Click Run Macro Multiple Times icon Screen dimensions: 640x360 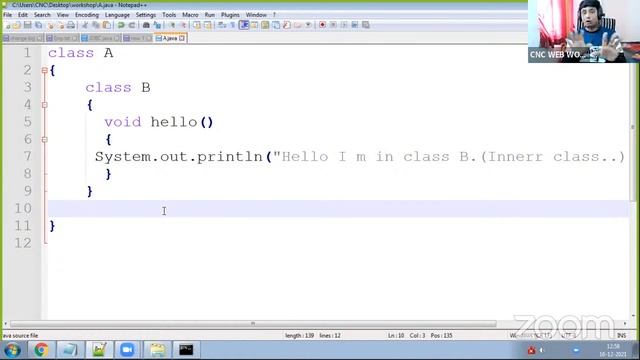click(x=355, y=25)
